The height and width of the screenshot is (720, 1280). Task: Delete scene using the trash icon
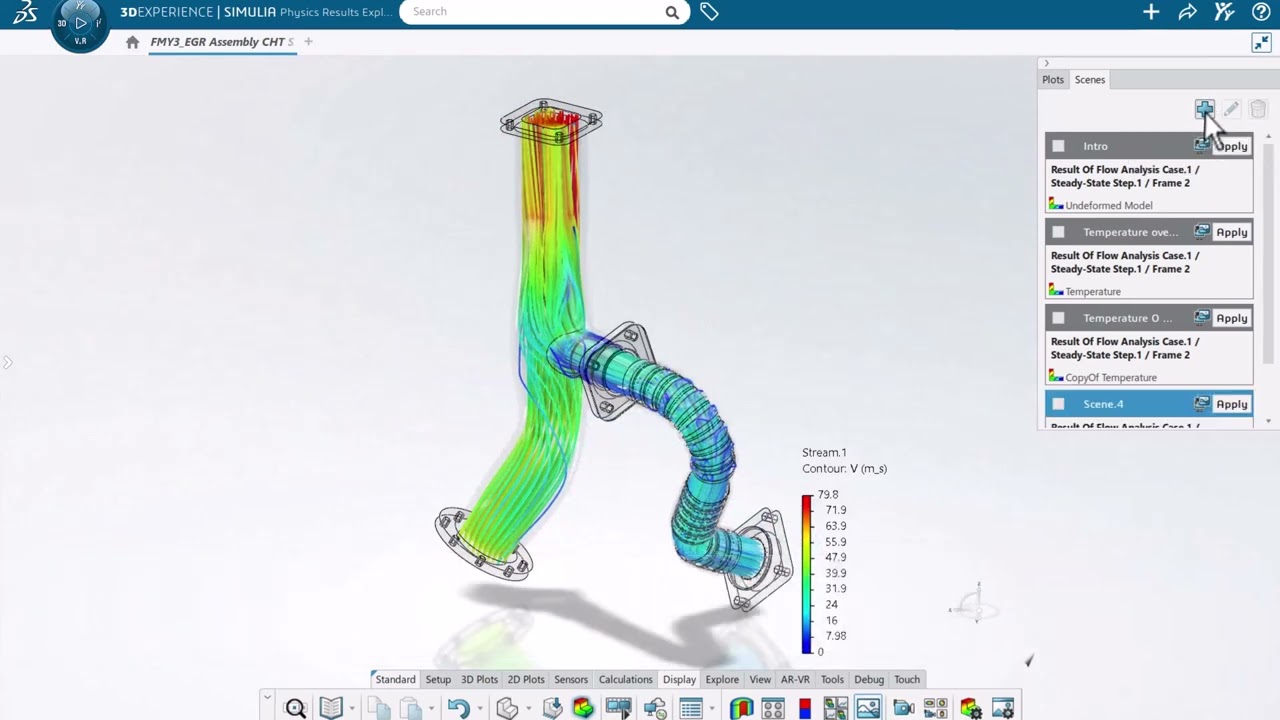point(1258,109)
